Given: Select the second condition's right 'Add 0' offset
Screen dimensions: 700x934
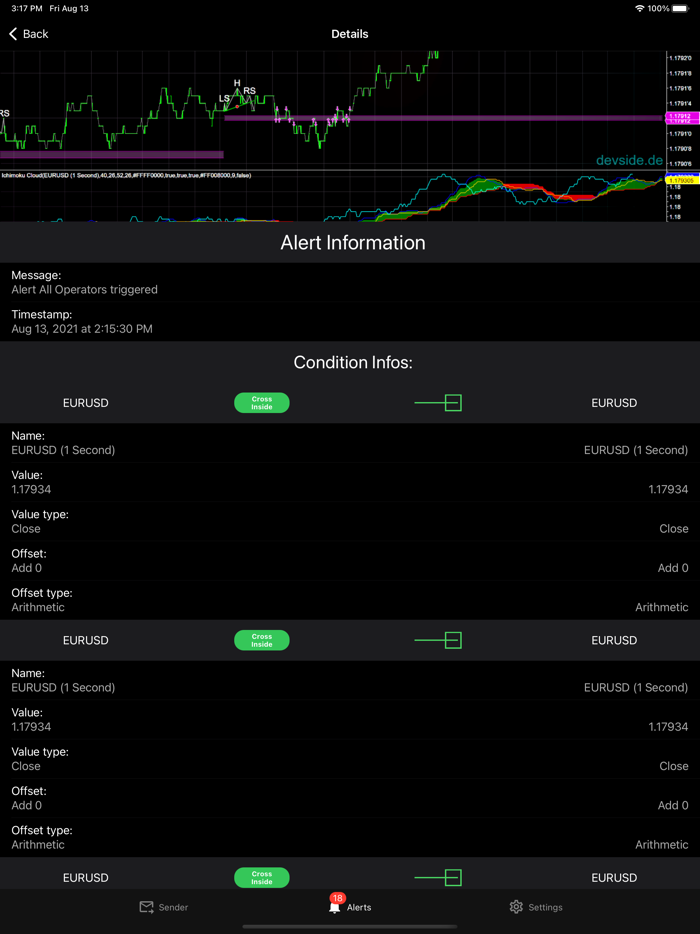Looking at the screenshot, I should (x=673, y=806).
